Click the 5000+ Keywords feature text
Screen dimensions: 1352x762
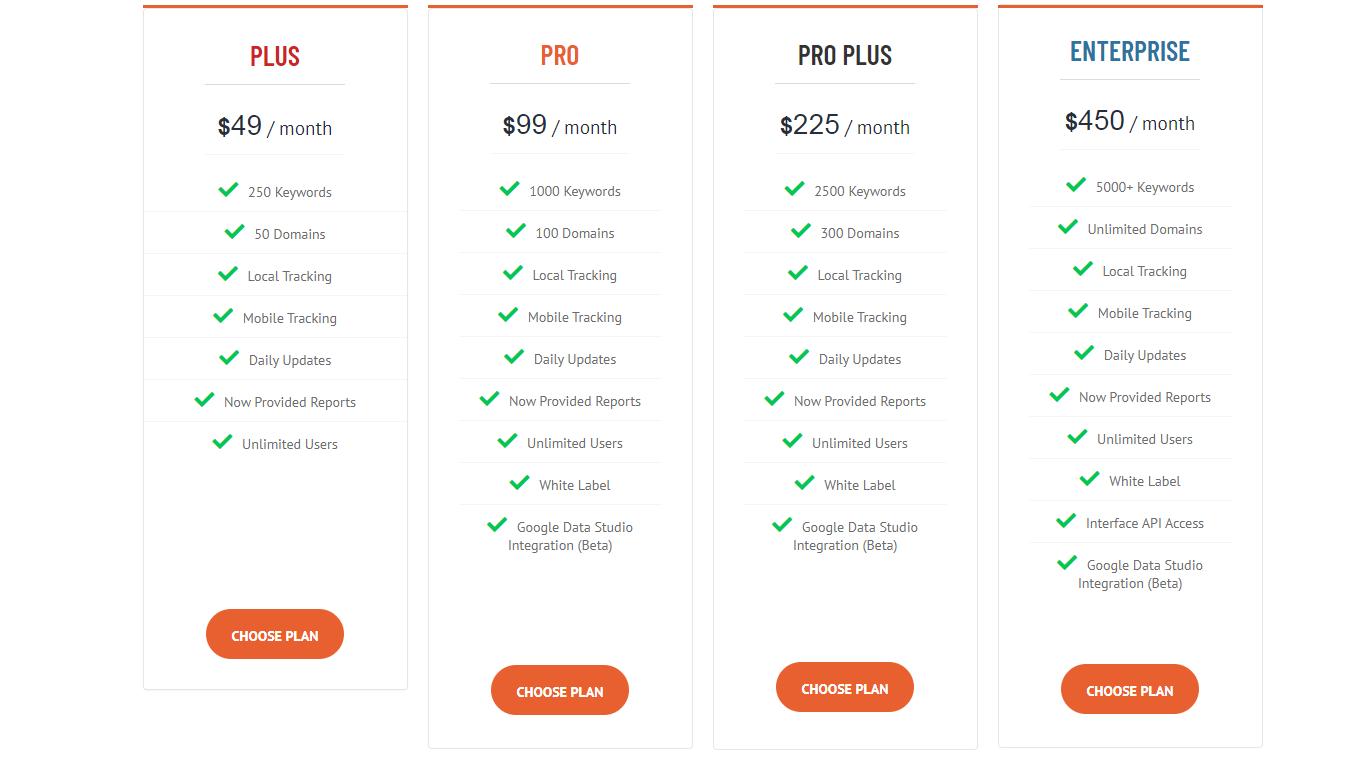[x=1145, y=187]
